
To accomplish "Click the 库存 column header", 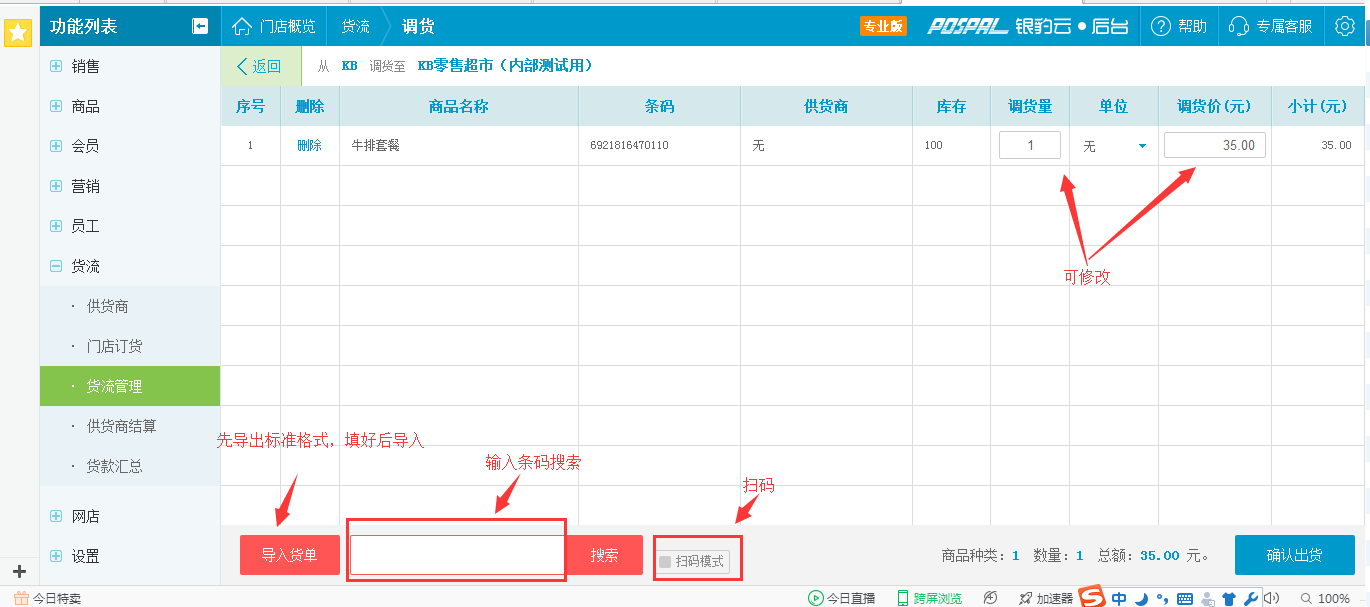I will pyautogui.click(x=951, y=106).
